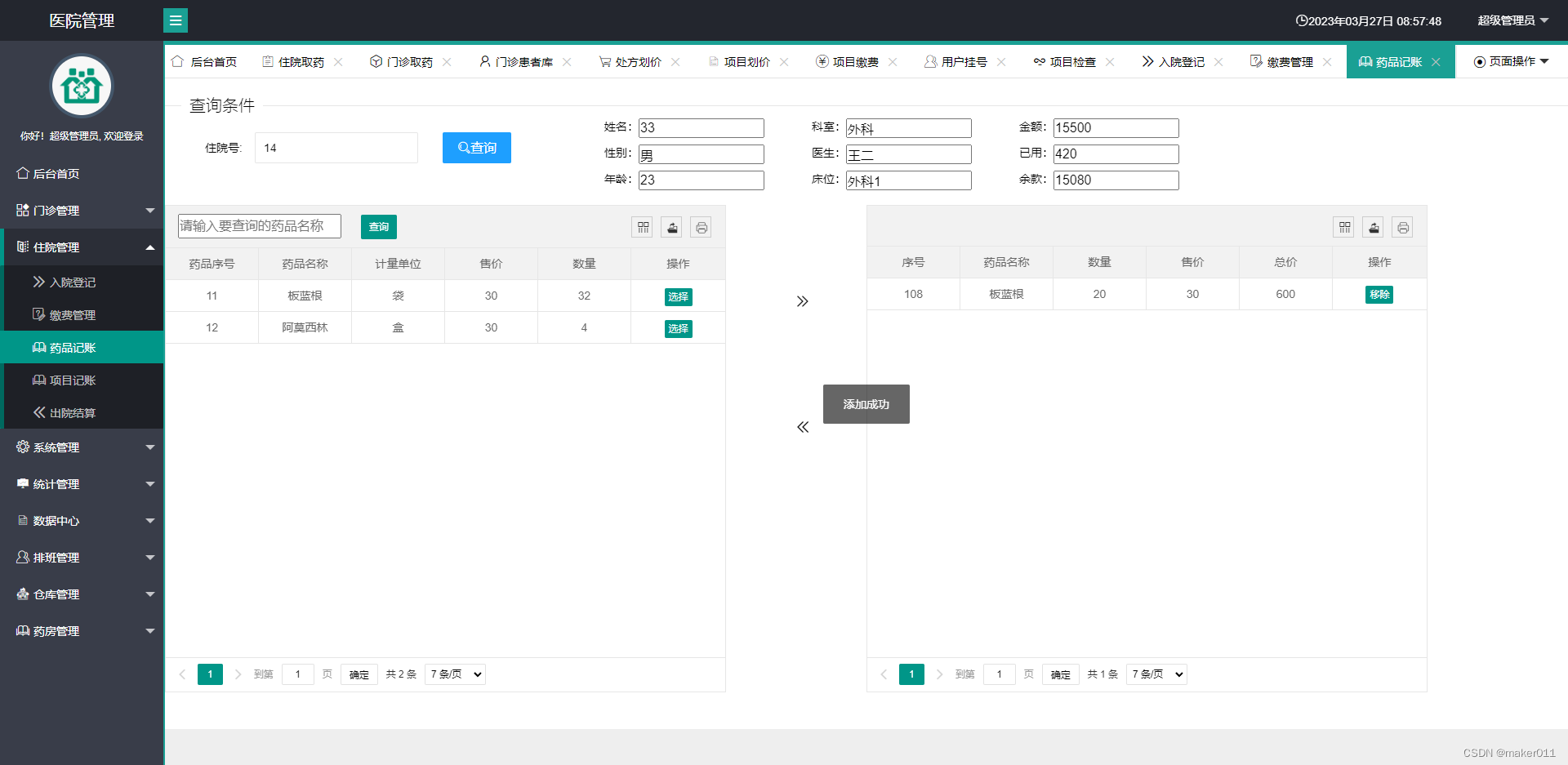Image resolution: width=1568 pixels, height=765 pixels.
Task: Focus the 姓名 input field
Action: click(x=702, y=128)
